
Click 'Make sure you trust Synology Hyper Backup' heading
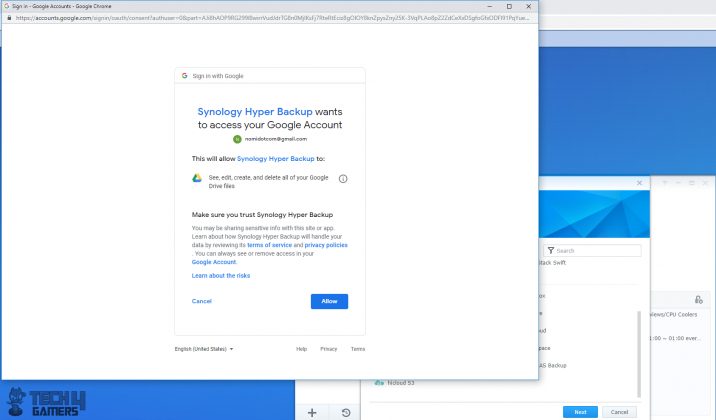[x=262, y=215]
